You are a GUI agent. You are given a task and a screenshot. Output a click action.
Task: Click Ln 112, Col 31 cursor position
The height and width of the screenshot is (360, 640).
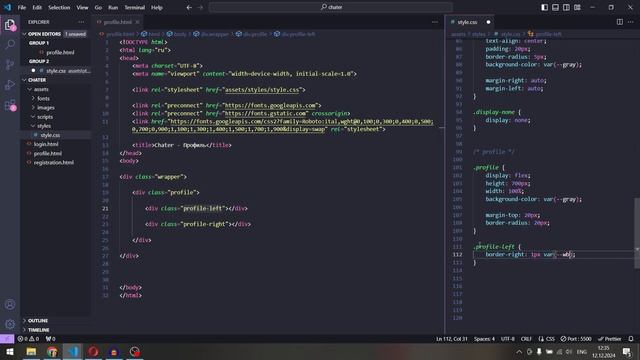pos(451,339)
